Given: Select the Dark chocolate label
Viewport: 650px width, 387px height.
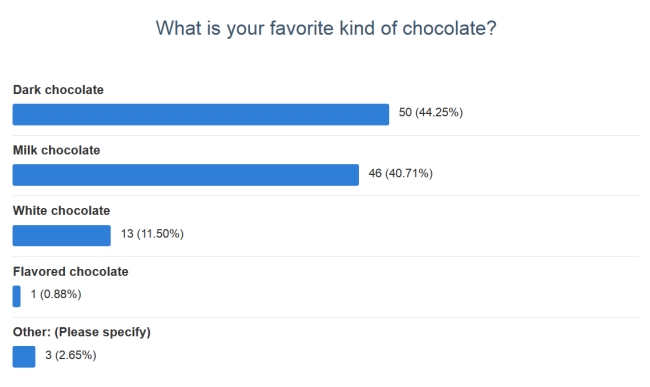Looking at the screenshot, I should coord(58,90).
